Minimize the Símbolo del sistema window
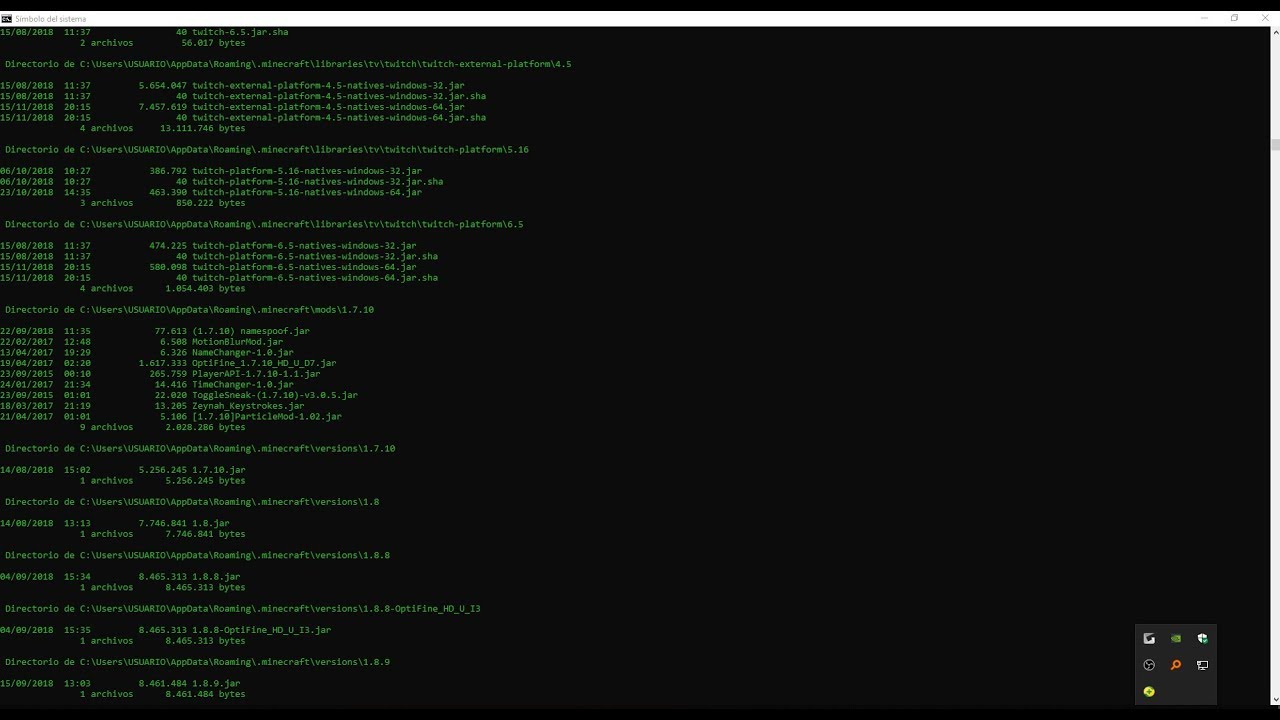The width and height of the screenshot is (1280, 720). coord(1204,18)
